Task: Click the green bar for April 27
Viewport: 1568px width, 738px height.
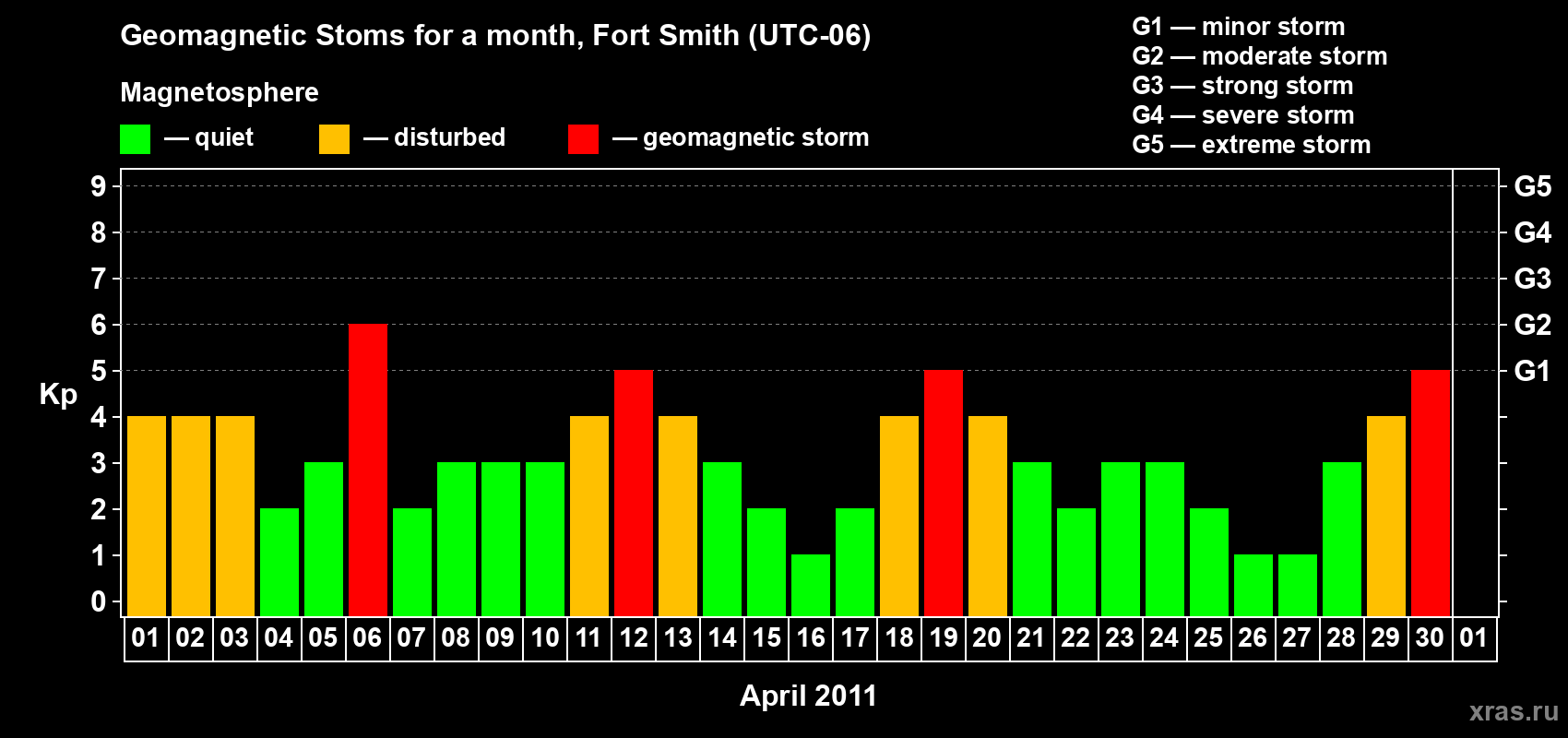Action: coord(1298,586)
